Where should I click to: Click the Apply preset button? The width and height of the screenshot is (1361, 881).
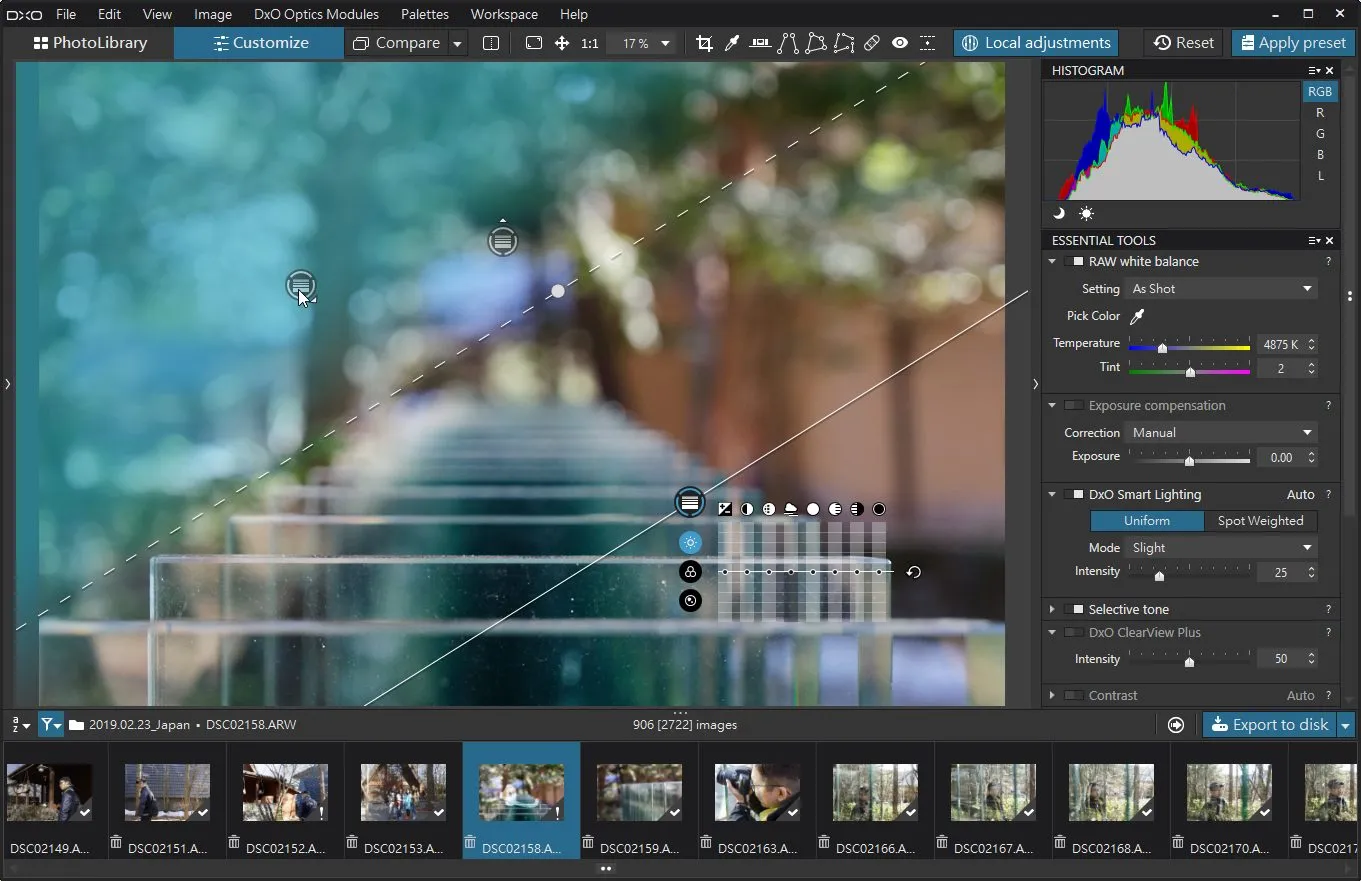pos(1292,43)
